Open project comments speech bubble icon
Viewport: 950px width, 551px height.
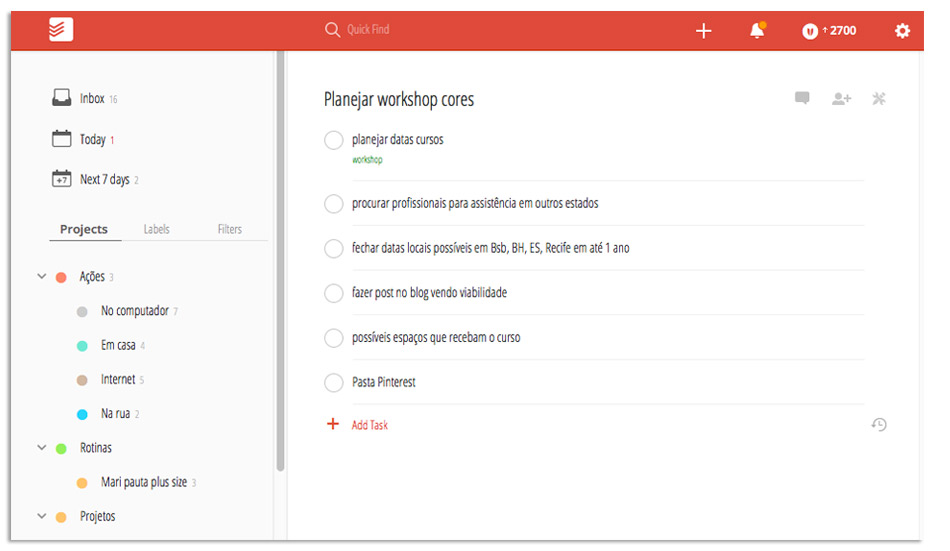click(802, 98)
